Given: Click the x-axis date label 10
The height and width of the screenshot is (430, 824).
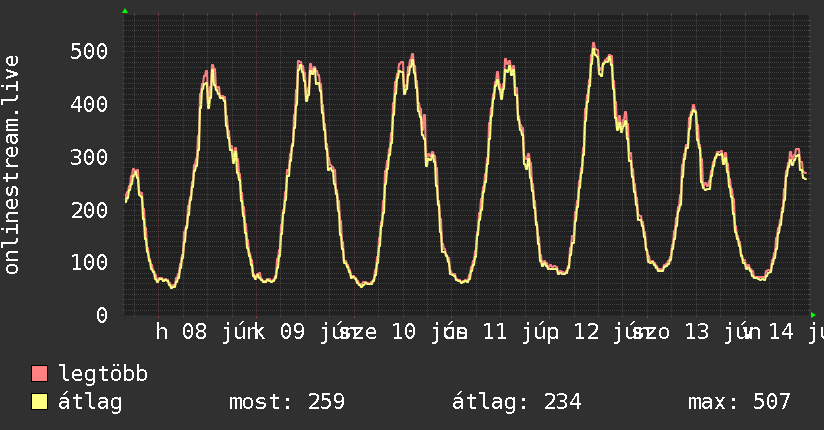Looking at the screenshot, I should point(404,332).
